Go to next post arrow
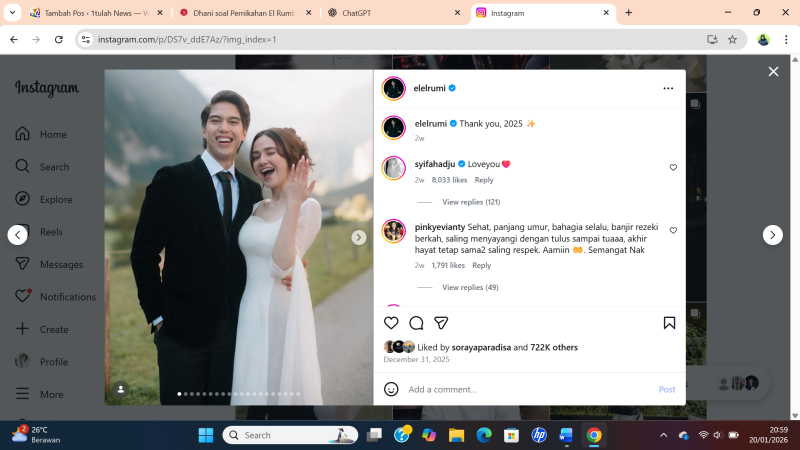Viewport: 800px width, 450px height. click(772, 235)
